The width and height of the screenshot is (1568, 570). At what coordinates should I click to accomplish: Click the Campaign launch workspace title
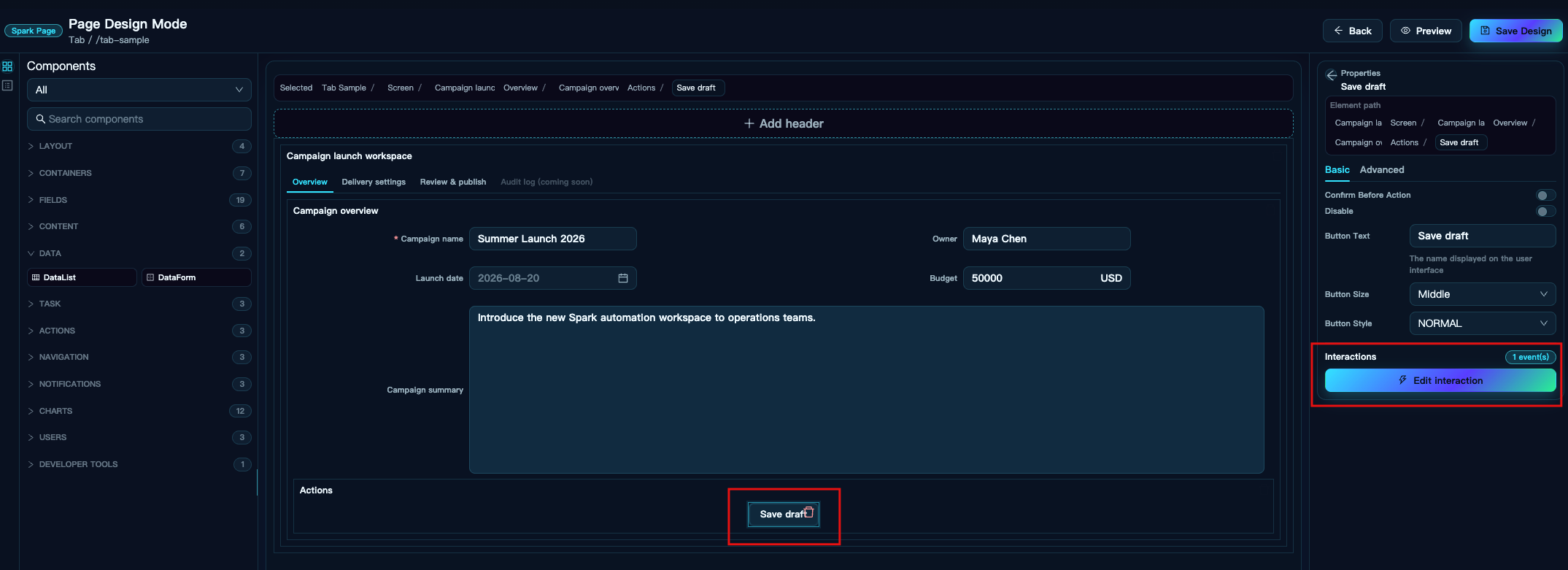click(349, 156)
